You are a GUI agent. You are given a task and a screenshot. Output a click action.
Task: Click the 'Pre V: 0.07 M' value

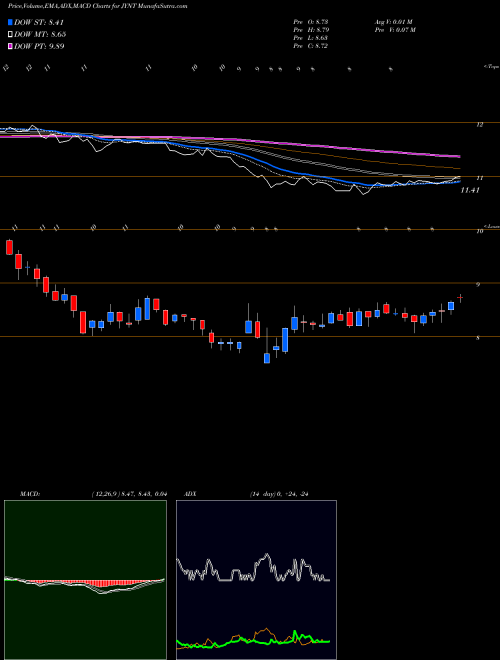tap(395, 30)
